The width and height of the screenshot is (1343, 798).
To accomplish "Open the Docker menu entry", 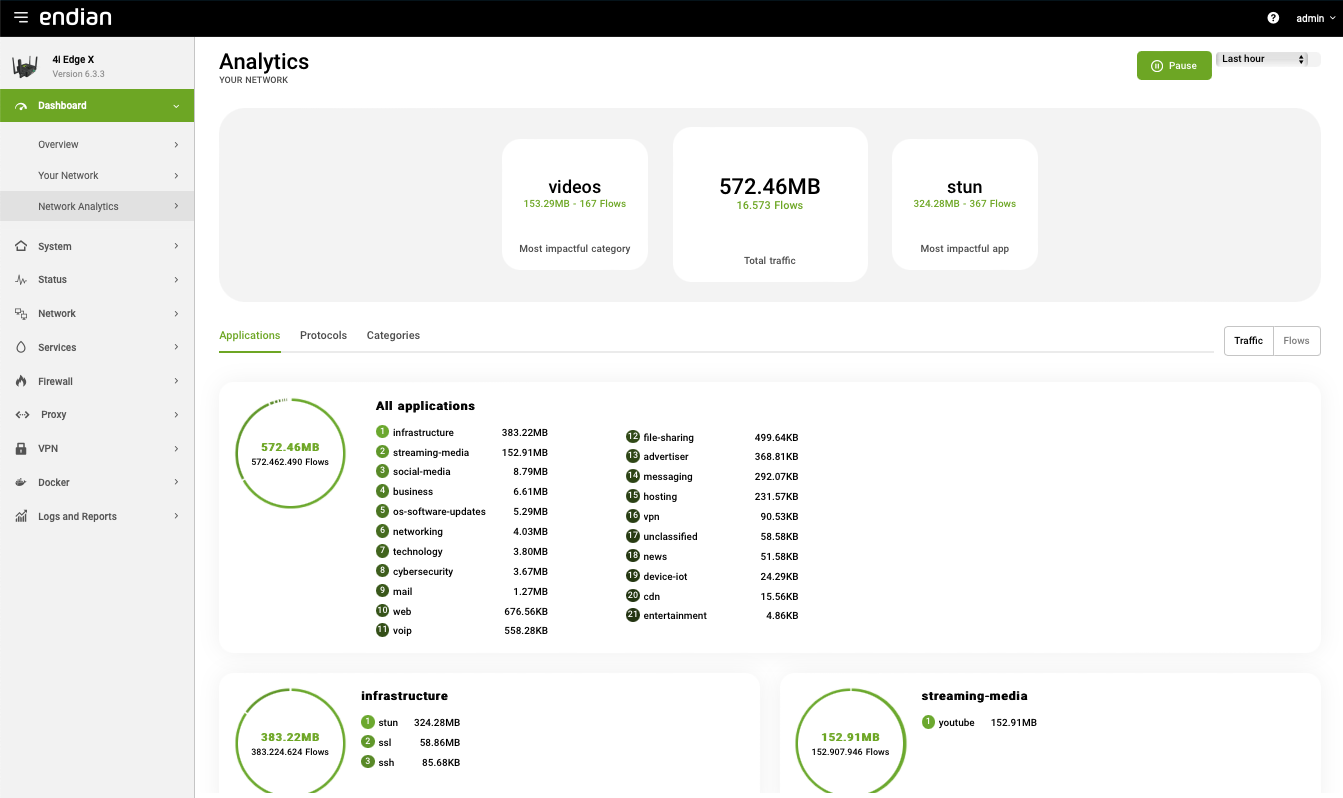I will pyautogui.click(x=97, y=483).
